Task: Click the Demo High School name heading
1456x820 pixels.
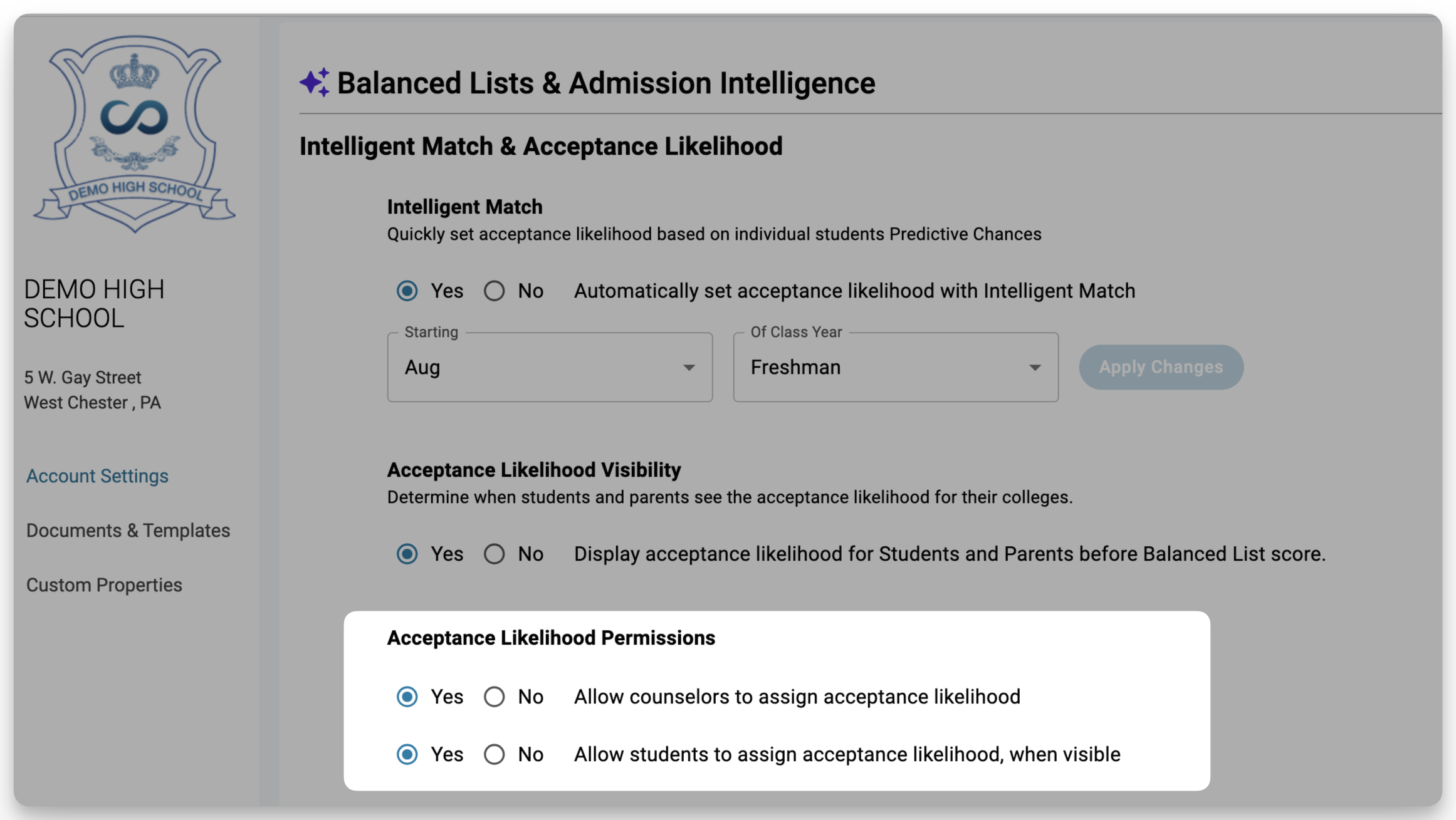Action: (94, 304)
